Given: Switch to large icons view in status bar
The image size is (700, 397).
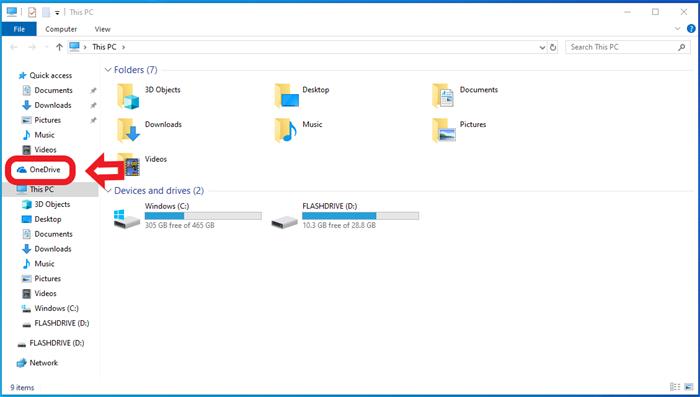Looking at the screenshot, I should [x=689, y=387].
